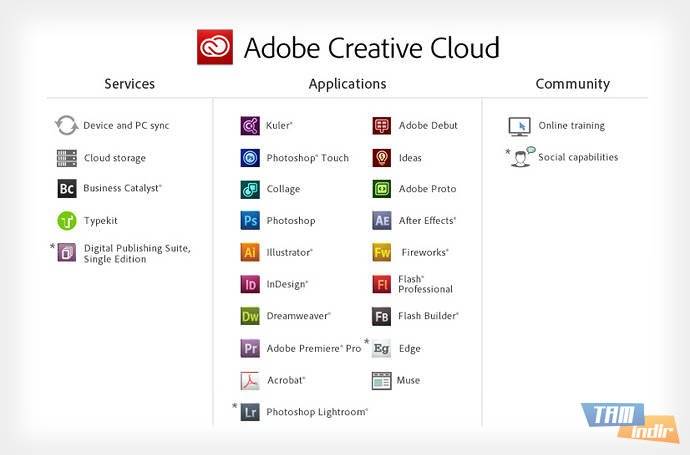Screen dimensions: 690x455
Task: Open the Fireworks Fw icon
Action: point(381,253)
